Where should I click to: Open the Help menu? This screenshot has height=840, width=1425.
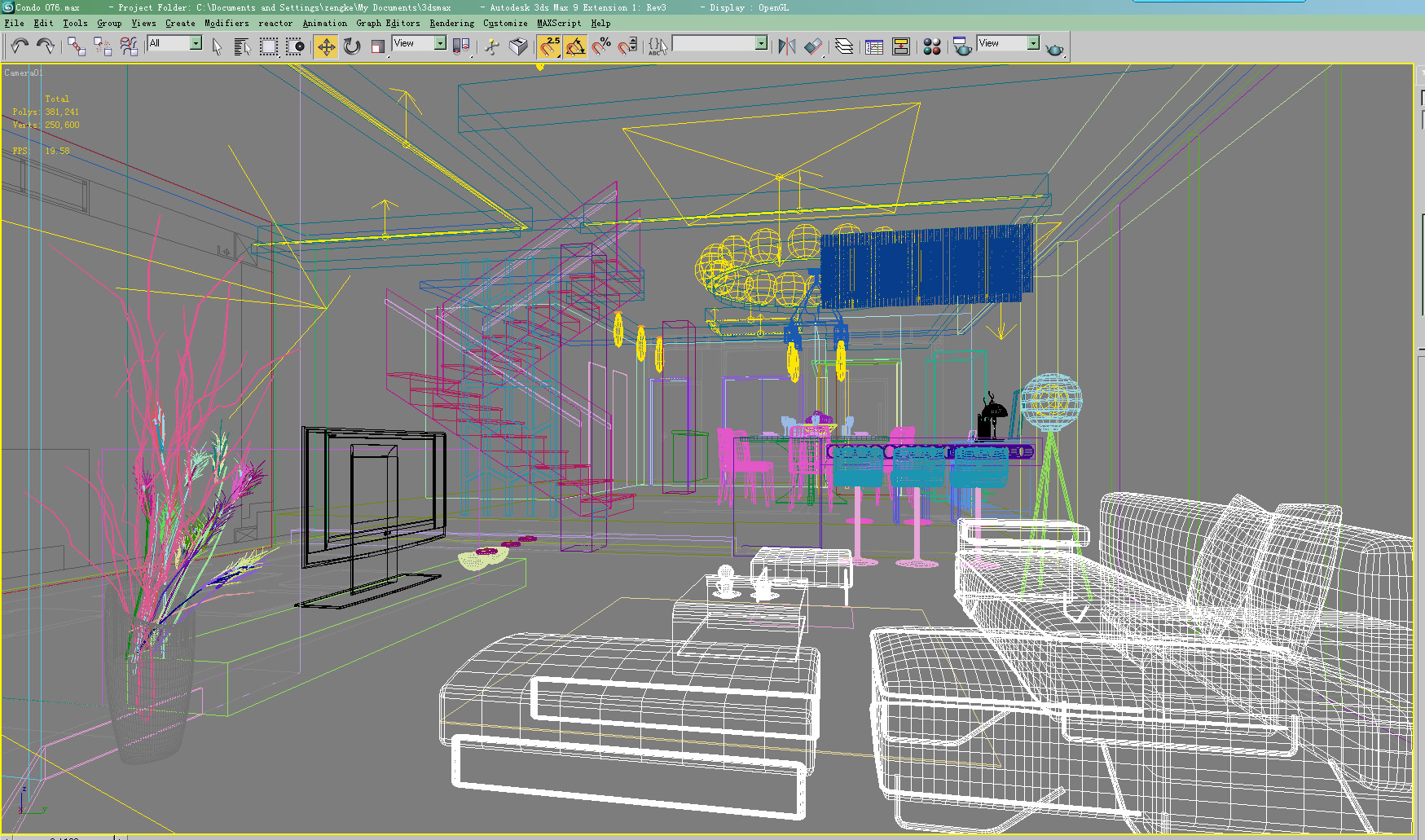[x=600, y=23]
